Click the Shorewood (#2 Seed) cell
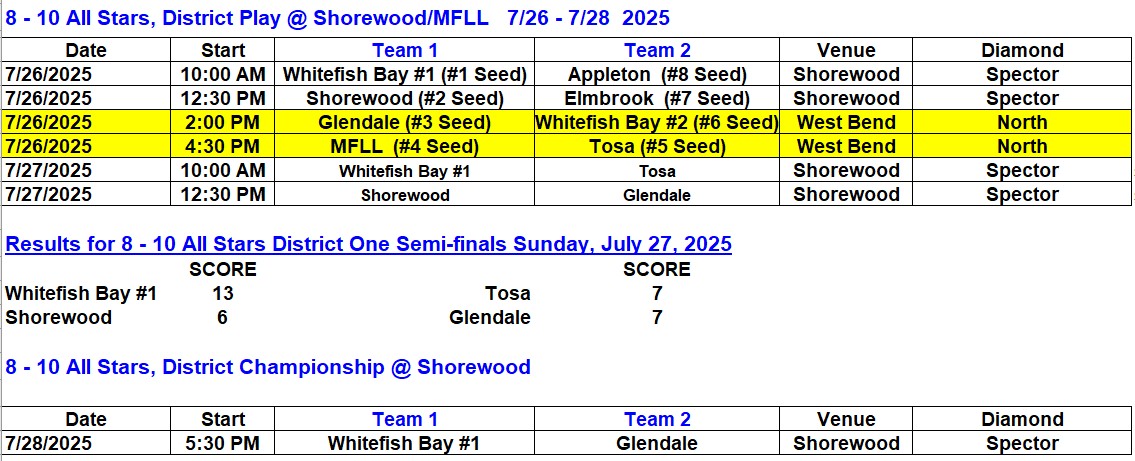1135x461 pixels. pyautogui.click(x=405, y=98)
